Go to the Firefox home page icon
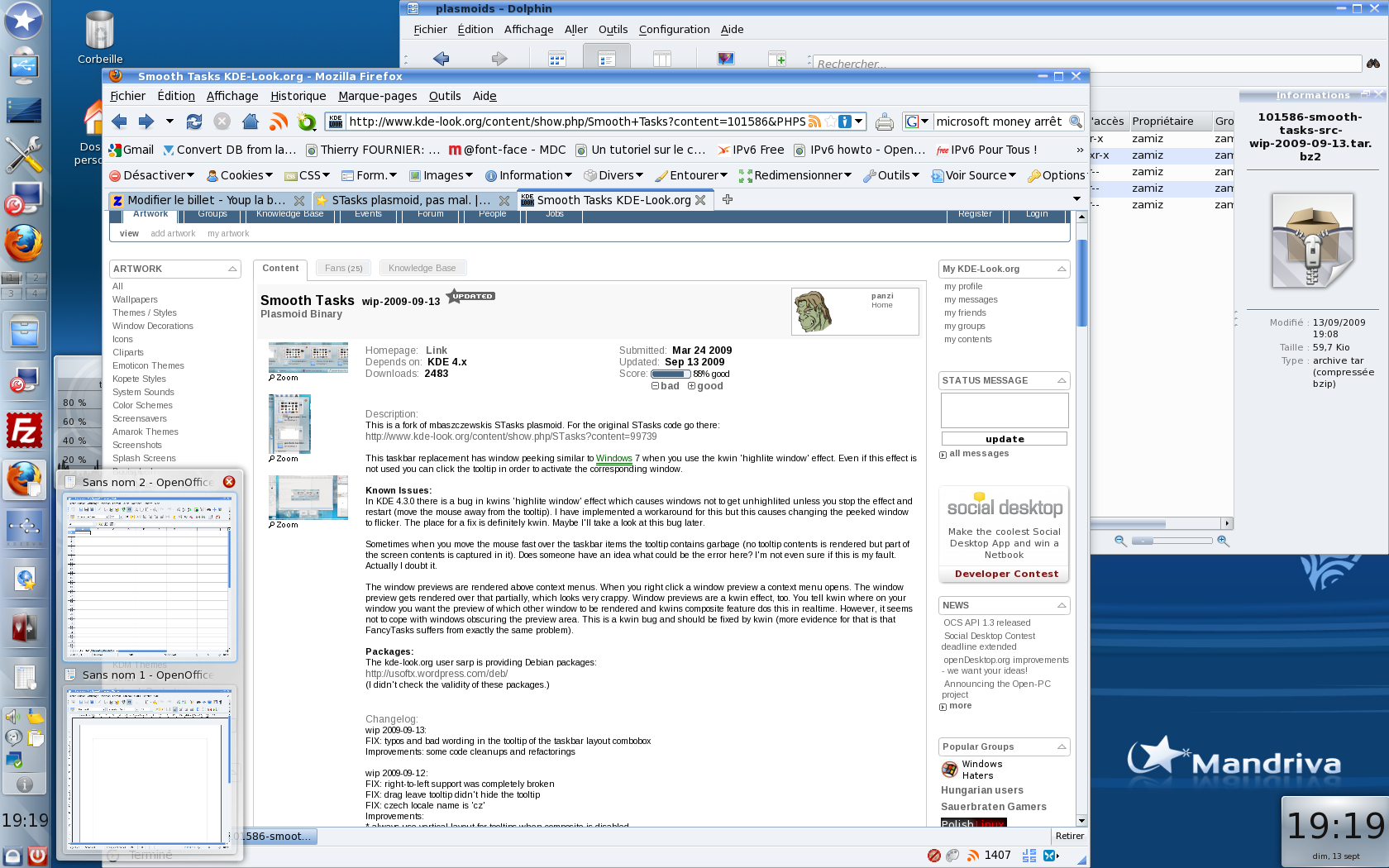Image resolution: width=1389 pixels, height=868 pixels. pos(251,122)
